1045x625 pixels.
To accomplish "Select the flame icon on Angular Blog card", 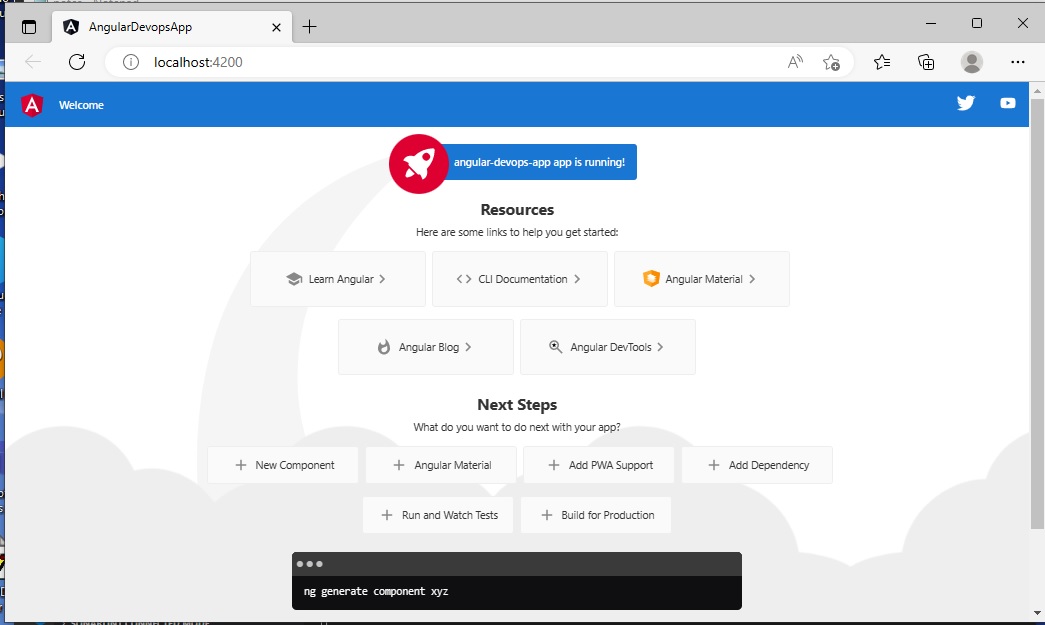I will (384, 346).
